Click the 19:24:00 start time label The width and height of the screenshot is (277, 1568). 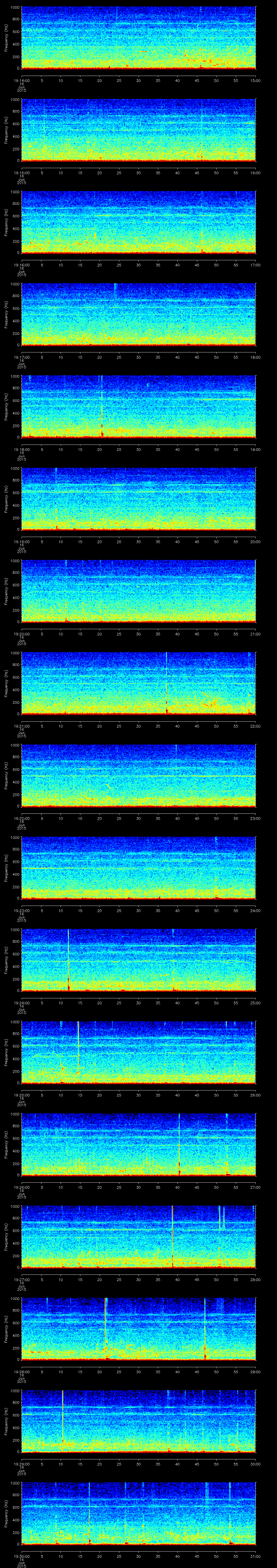point(21,1003)
